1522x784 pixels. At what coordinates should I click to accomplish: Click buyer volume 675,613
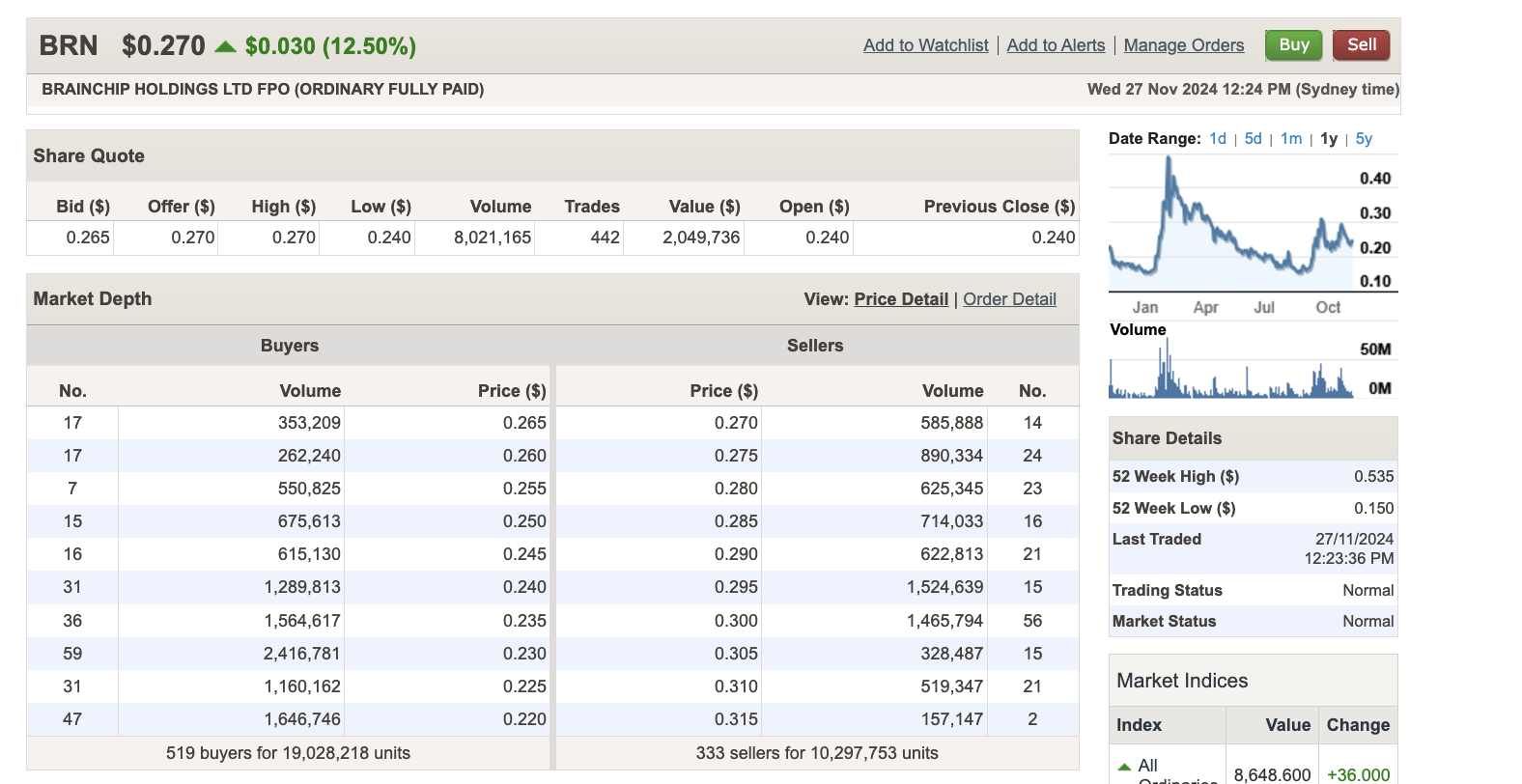click(x=309, y=521)
